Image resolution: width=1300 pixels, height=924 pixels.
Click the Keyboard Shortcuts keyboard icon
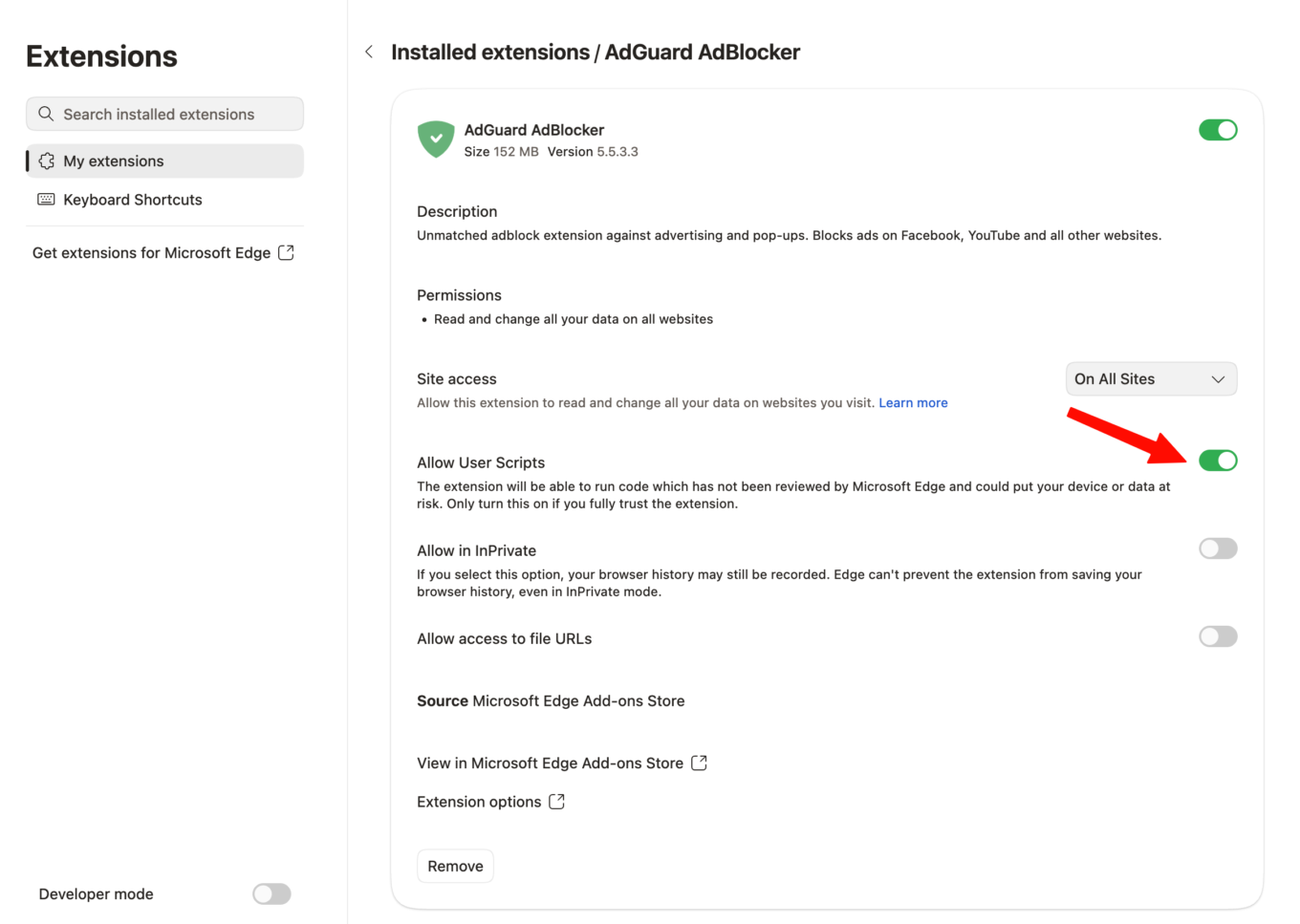click(x=46, y=199)
